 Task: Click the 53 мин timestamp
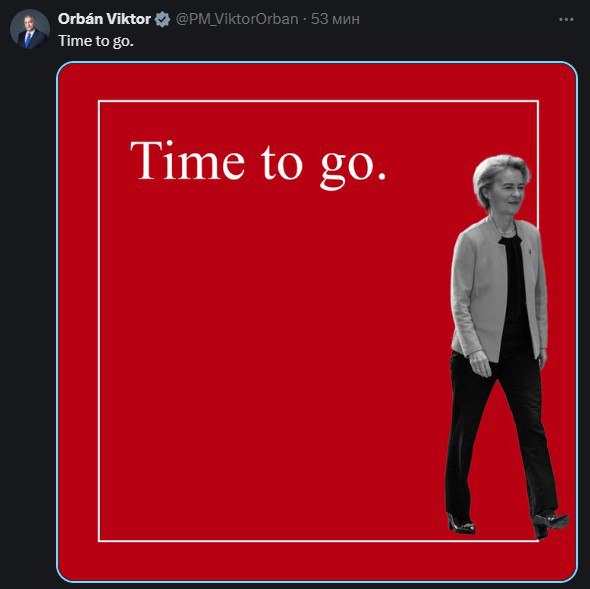click(335, 19)
